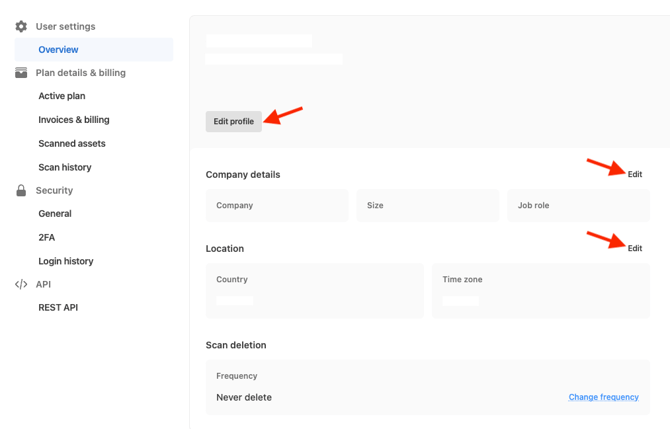Select the Job role field

point(578,206)
